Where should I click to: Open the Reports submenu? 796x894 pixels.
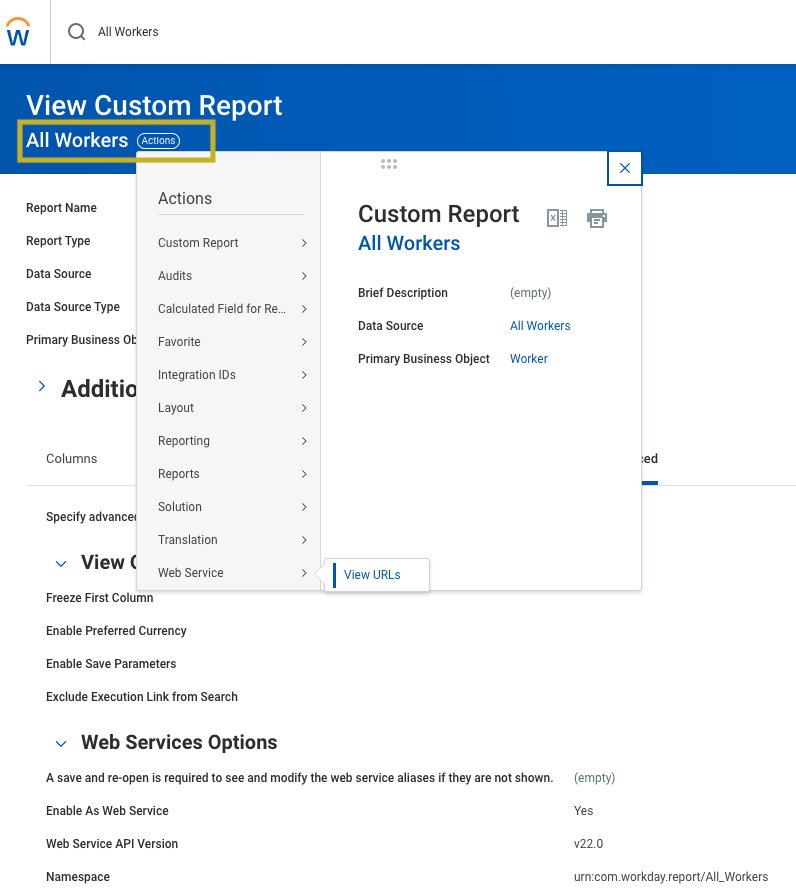pos(232,474)
